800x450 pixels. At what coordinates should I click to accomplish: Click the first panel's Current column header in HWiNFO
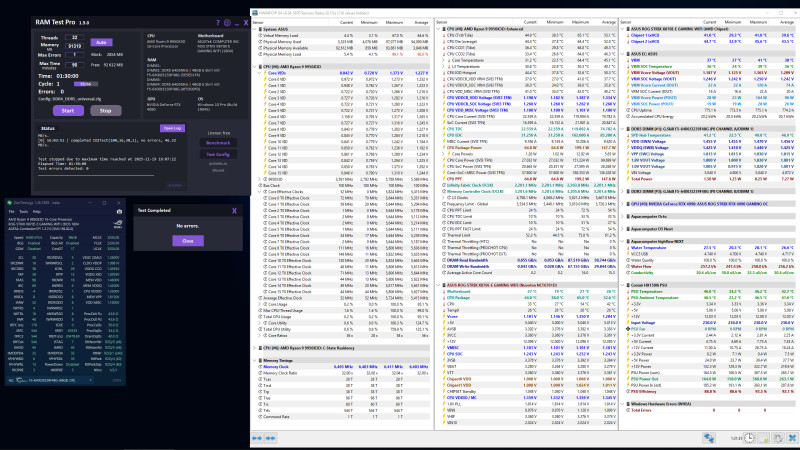346,22
